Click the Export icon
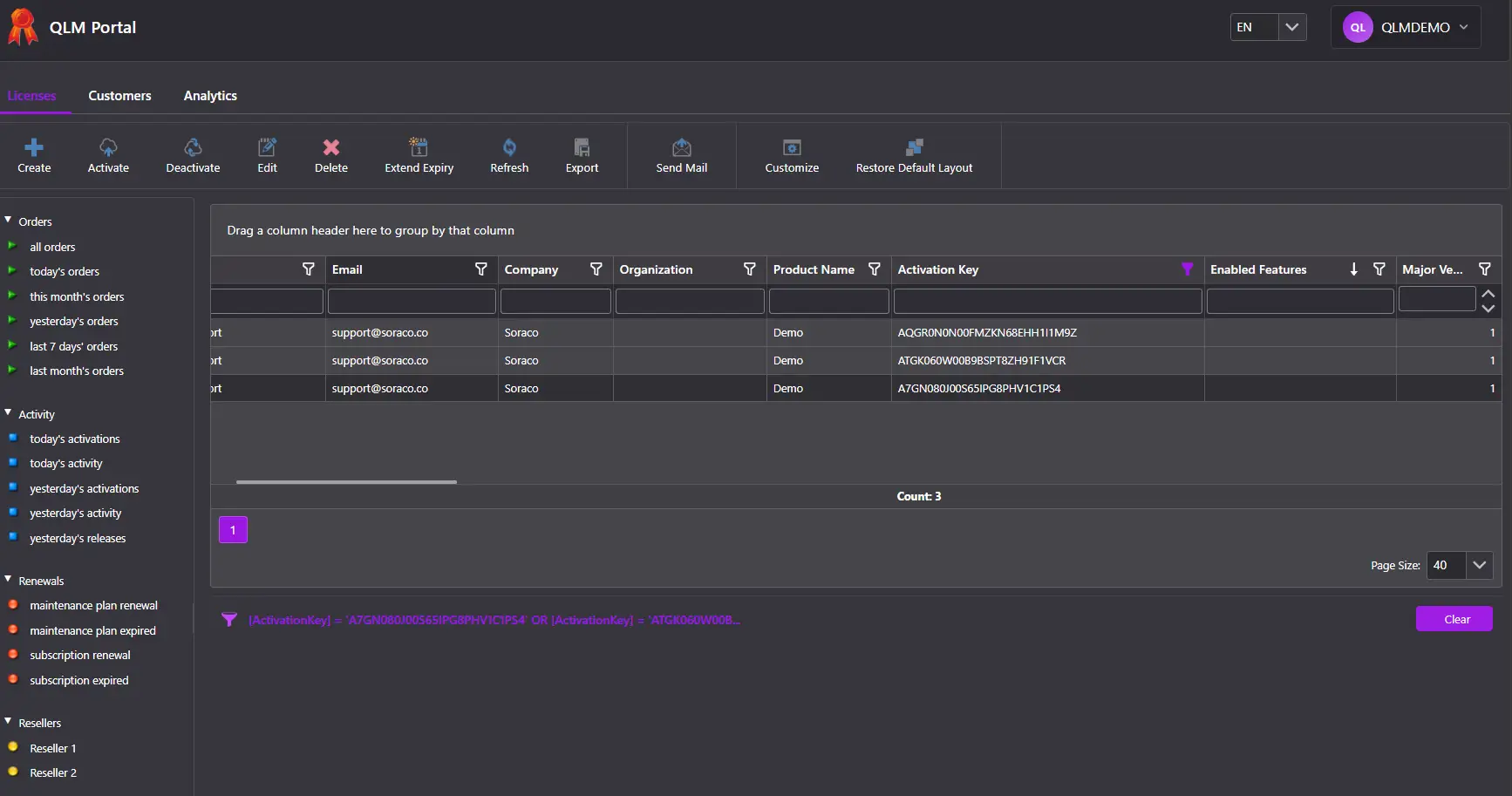Image resolution: width=1512 pixels, height=796 pixels. 582,147
